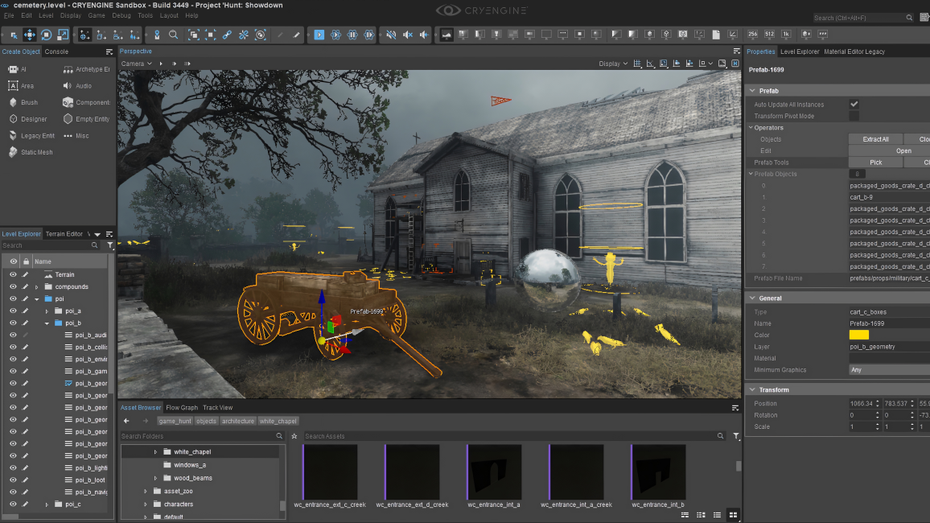This screenshot has width=930, height=523.
Task: Select the Move tool in toolbar
Action: point(30,35)
